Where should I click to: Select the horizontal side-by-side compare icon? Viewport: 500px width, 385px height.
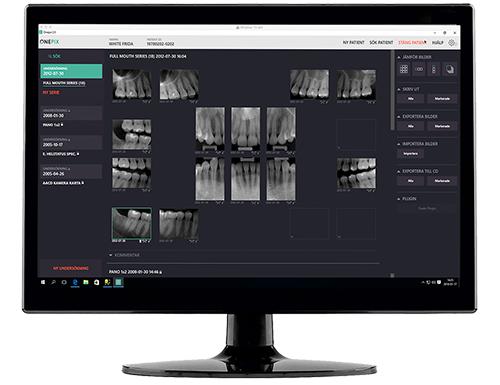(419, 69)
